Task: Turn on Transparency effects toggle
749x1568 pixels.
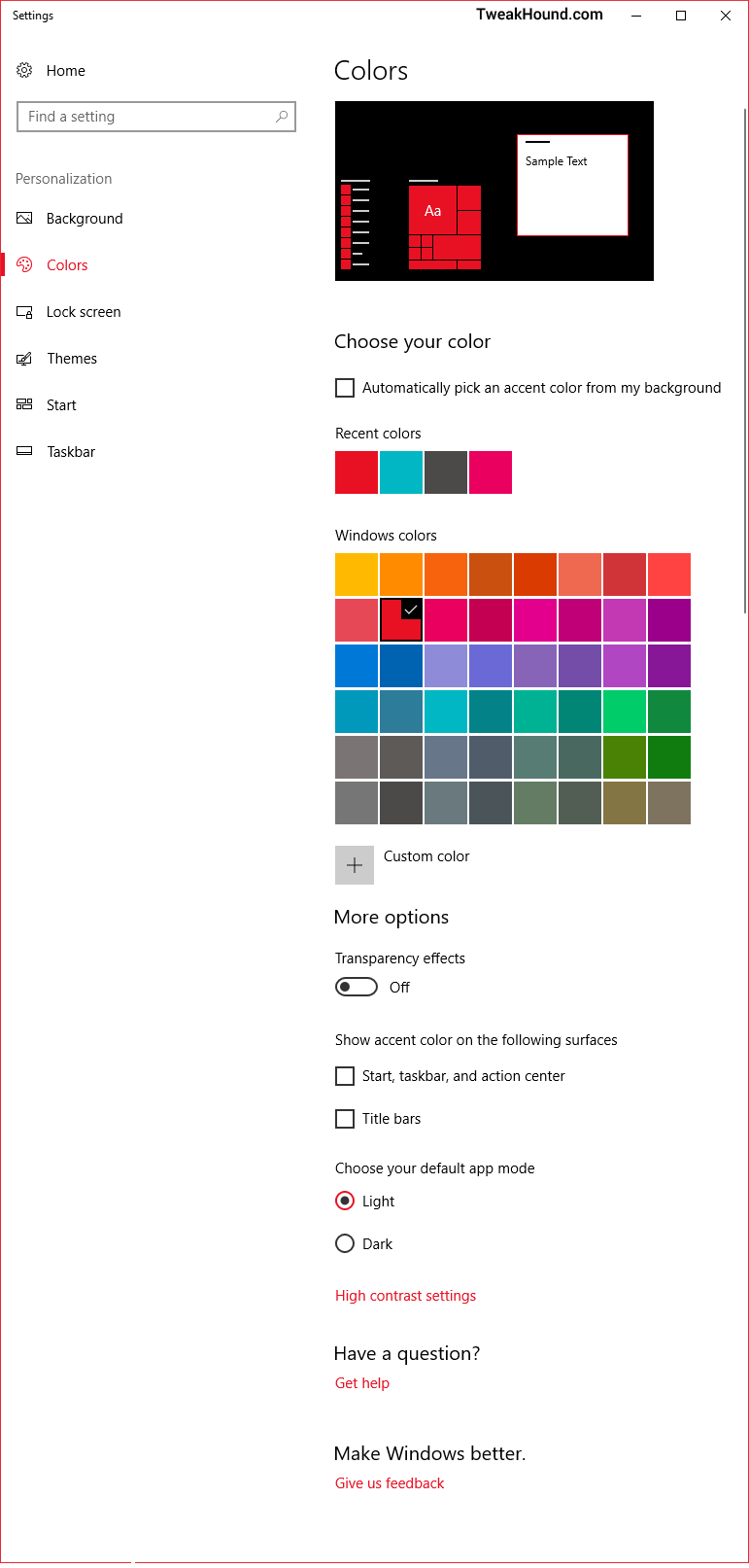Action: (x=357, y=987)
